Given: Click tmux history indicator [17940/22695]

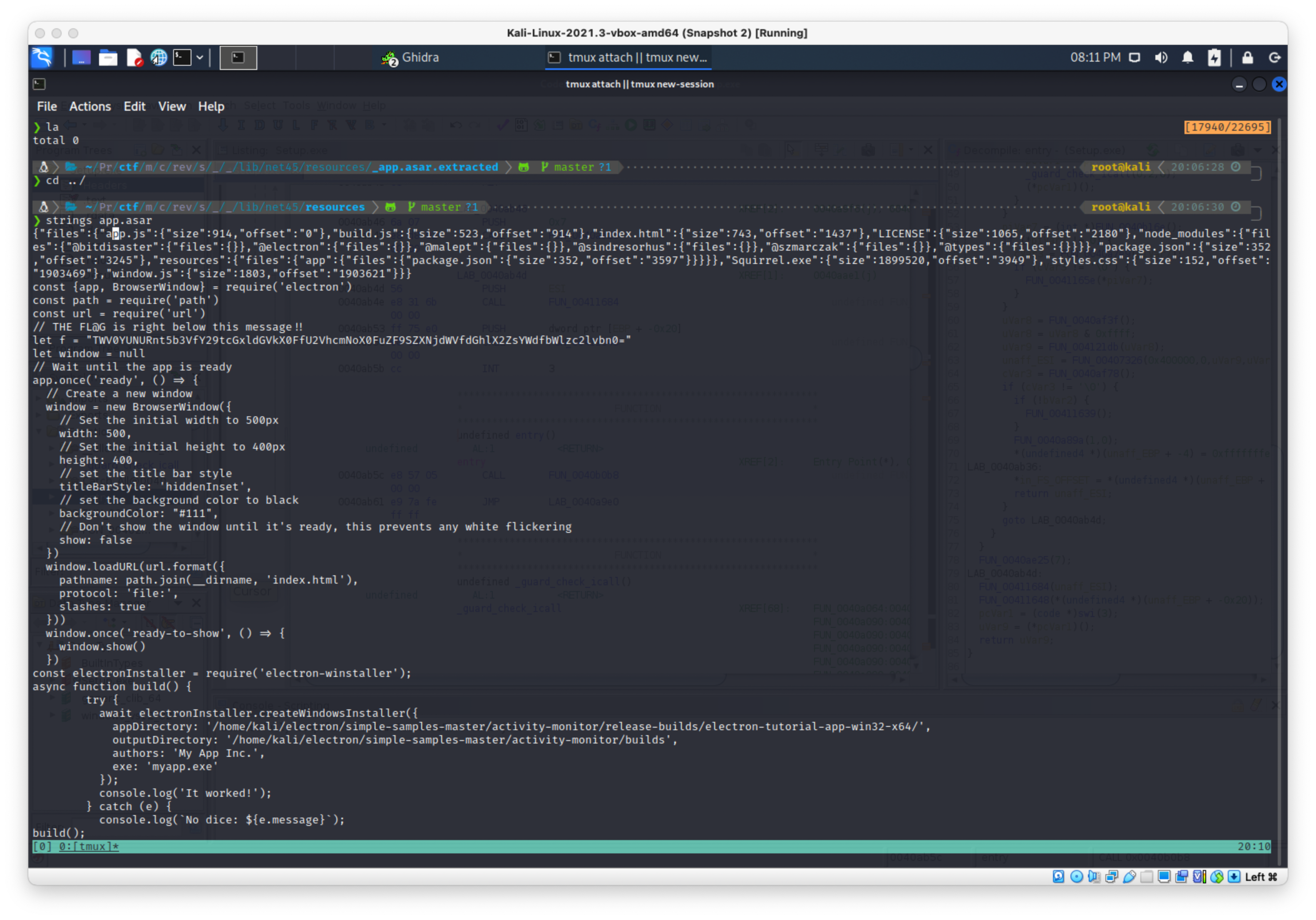Looking at the screenshot, I should (1227, 127).
